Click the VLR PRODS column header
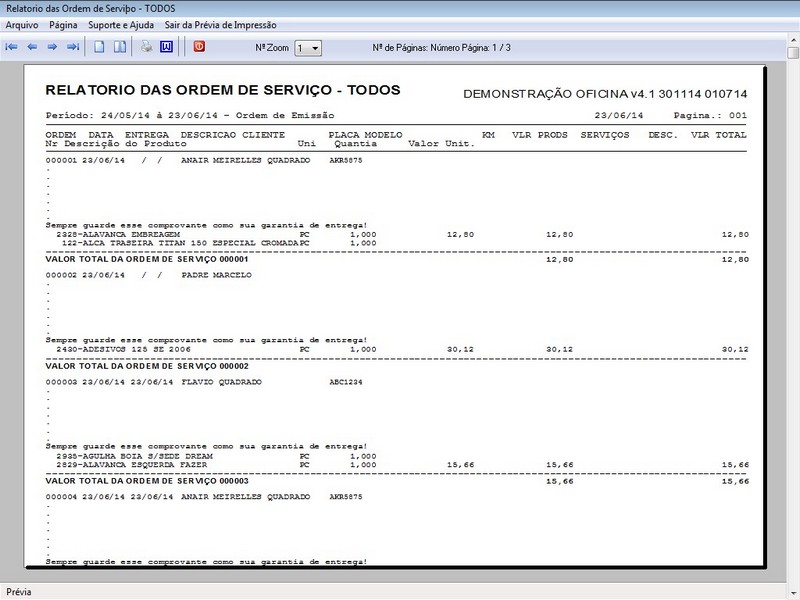The image size is (800, 600). [540, 135]
